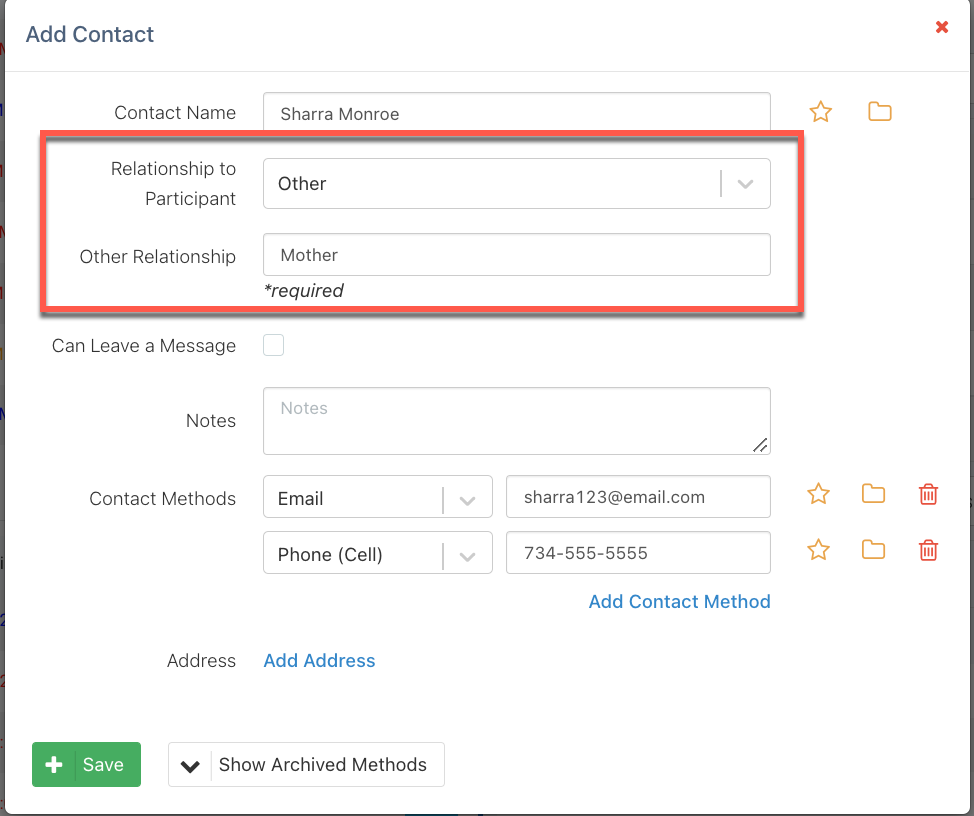The image size is (974, 816).
Task: Expand the Email contact method type dropdown
Action: pos(377,498)
